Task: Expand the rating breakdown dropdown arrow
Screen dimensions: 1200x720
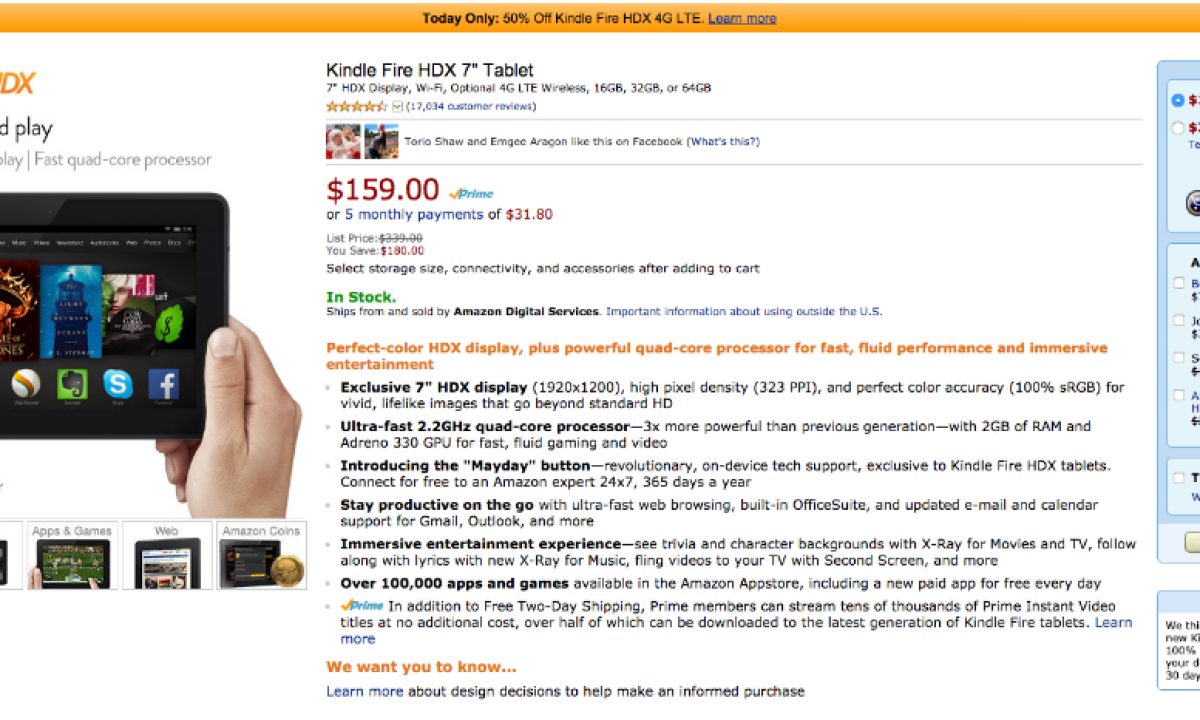Action: click(397, 106)
